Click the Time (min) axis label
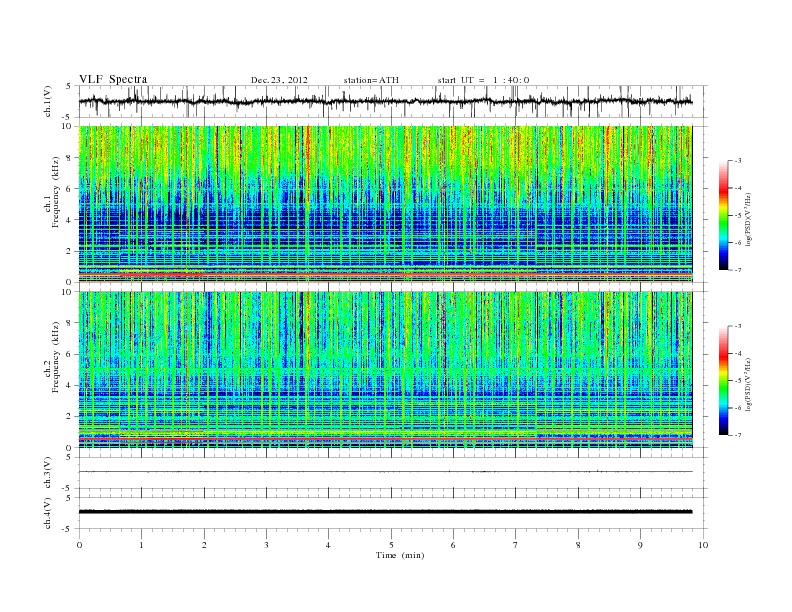Image resolution: width=792 pixels, height=612 pixels. pos(400,555)
